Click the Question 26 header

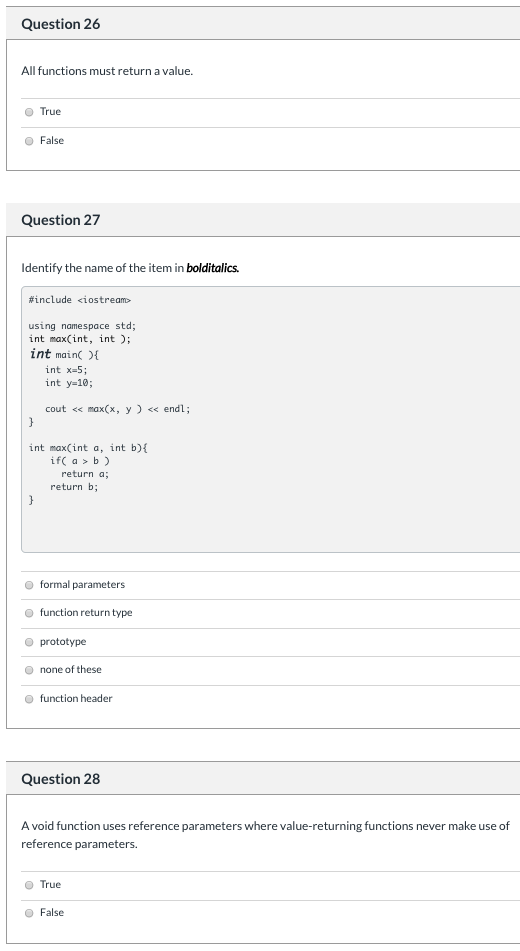coord(61,24)
